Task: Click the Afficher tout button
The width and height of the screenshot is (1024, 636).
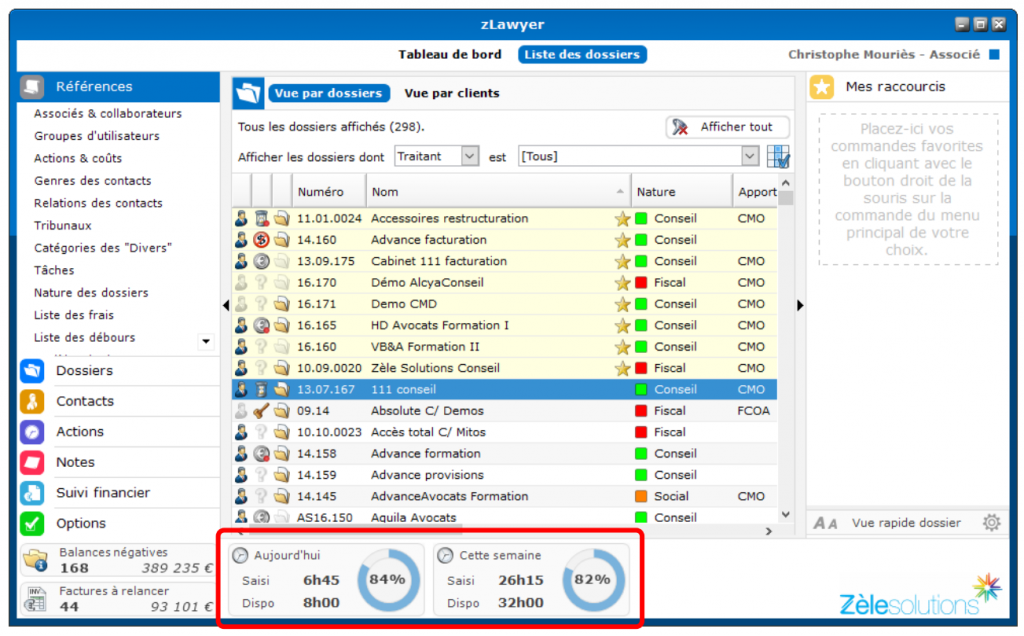Action: [727, 127]
